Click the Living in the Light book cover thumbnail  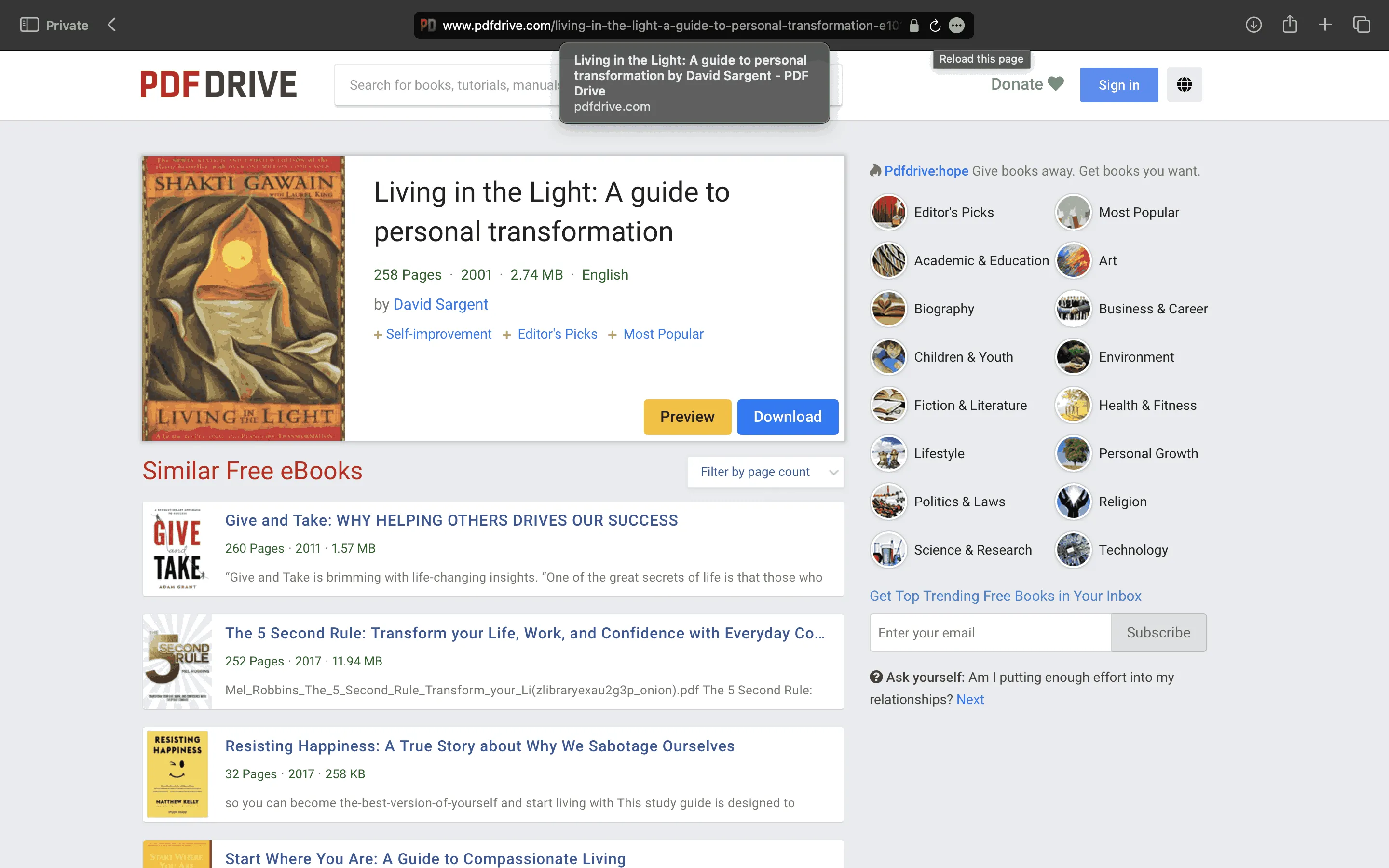[244, 297]
